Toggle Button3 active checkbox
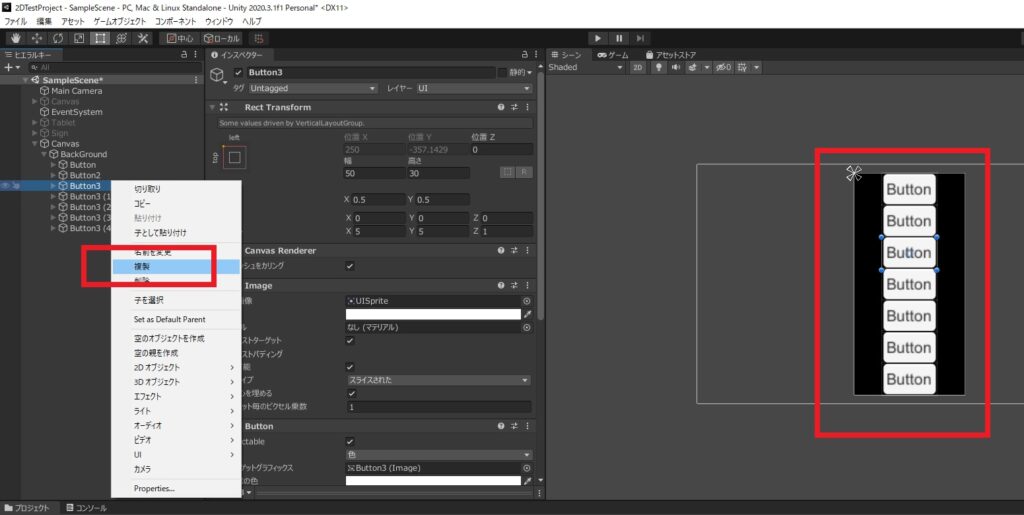Viewport: 1024px width, 515px height. coord(238,72)
